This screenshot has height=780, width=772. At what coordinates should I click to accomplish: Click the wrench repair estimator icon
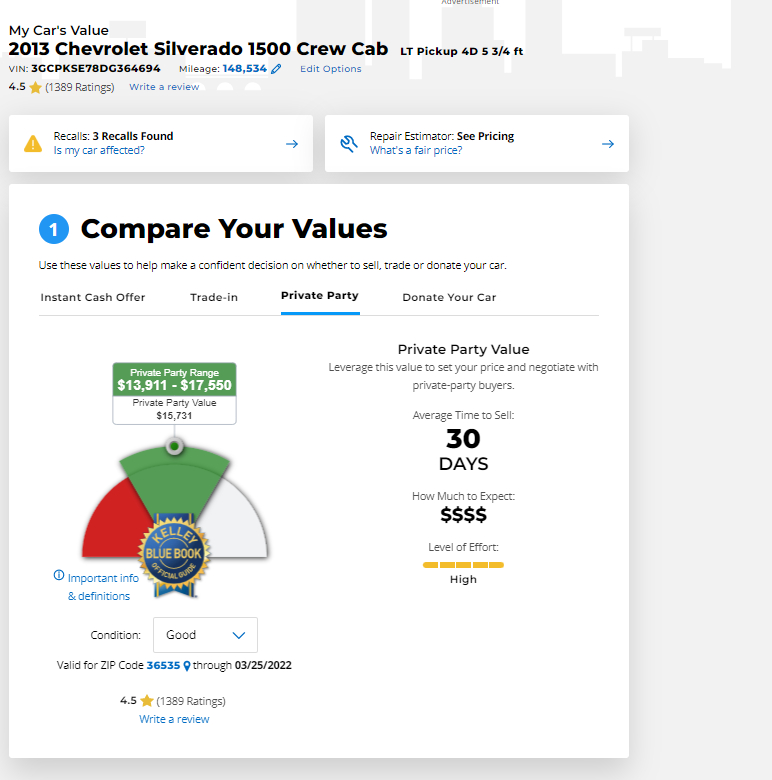pyautogui.click(x=349, y=143)
